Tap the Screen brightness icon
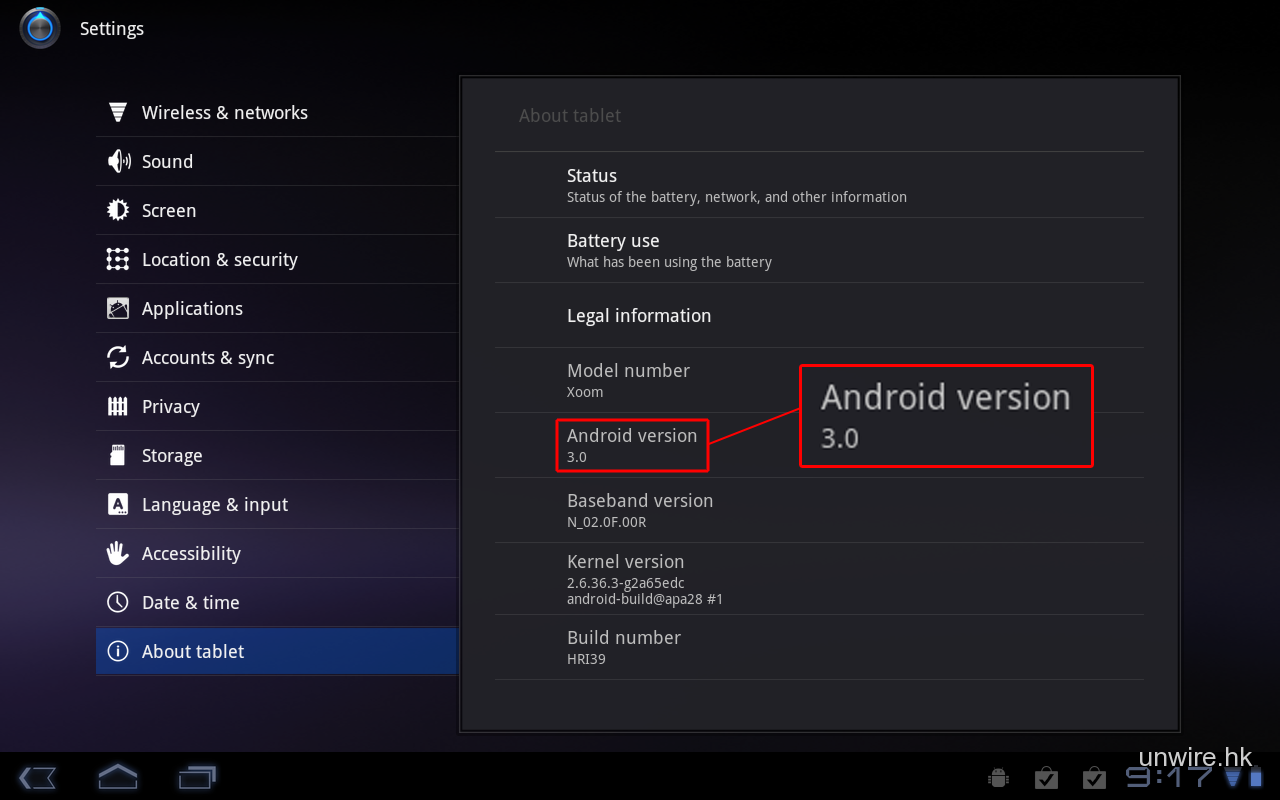Screen dimensions: 1280x800 click(118, 211)
